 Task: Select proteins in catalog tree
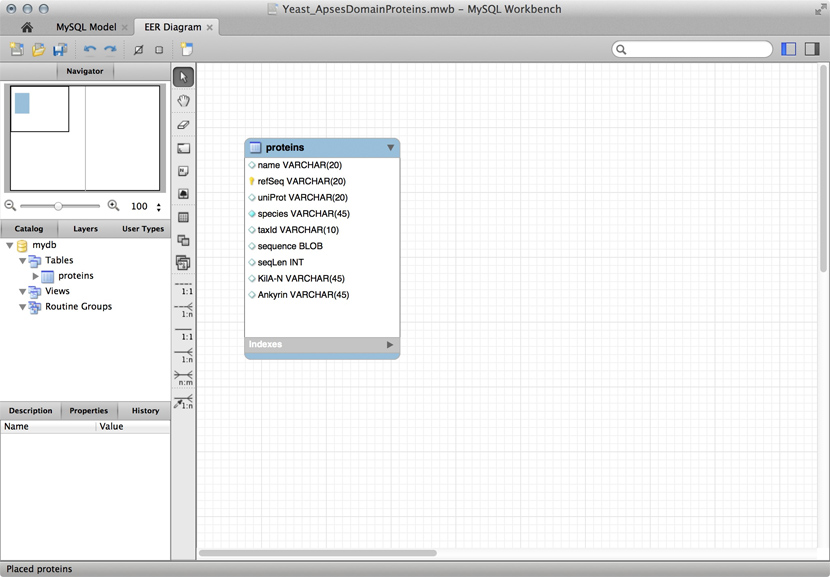(76, 276)
